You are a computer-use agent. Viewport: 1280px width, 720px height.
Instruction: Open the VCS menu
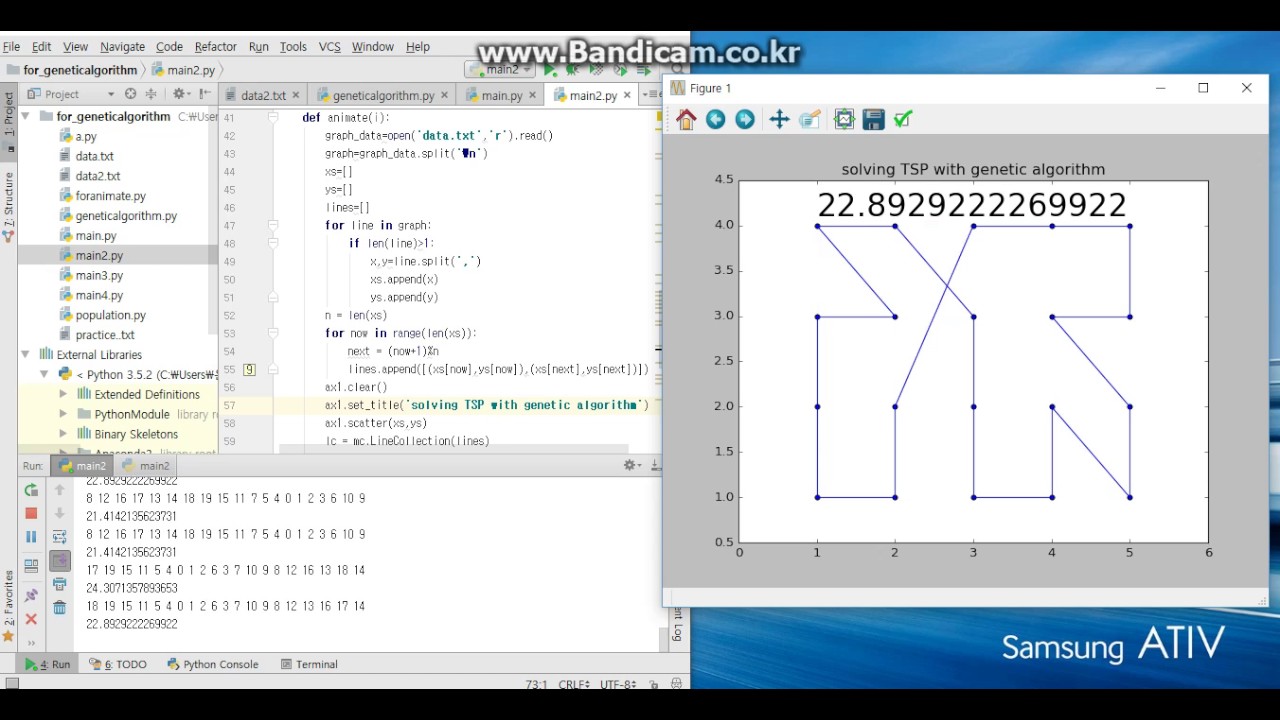pos(329,47)
